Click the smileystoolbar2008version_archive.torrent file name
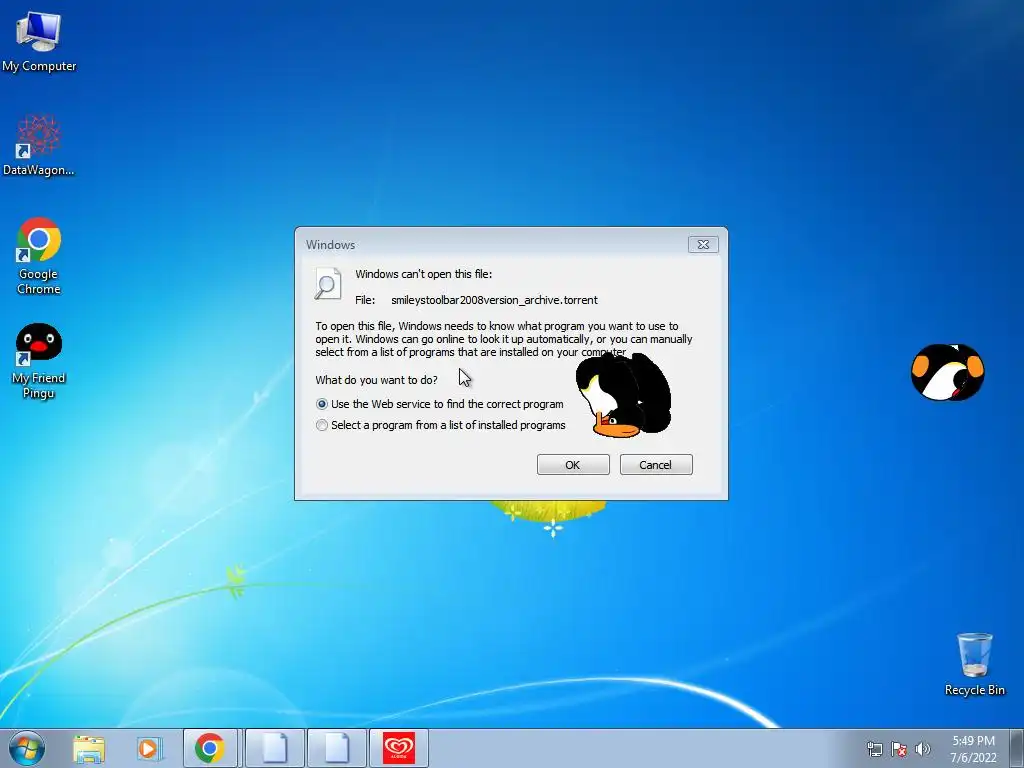This screenshot has height=768, width=1024. [x=494, y=300]
